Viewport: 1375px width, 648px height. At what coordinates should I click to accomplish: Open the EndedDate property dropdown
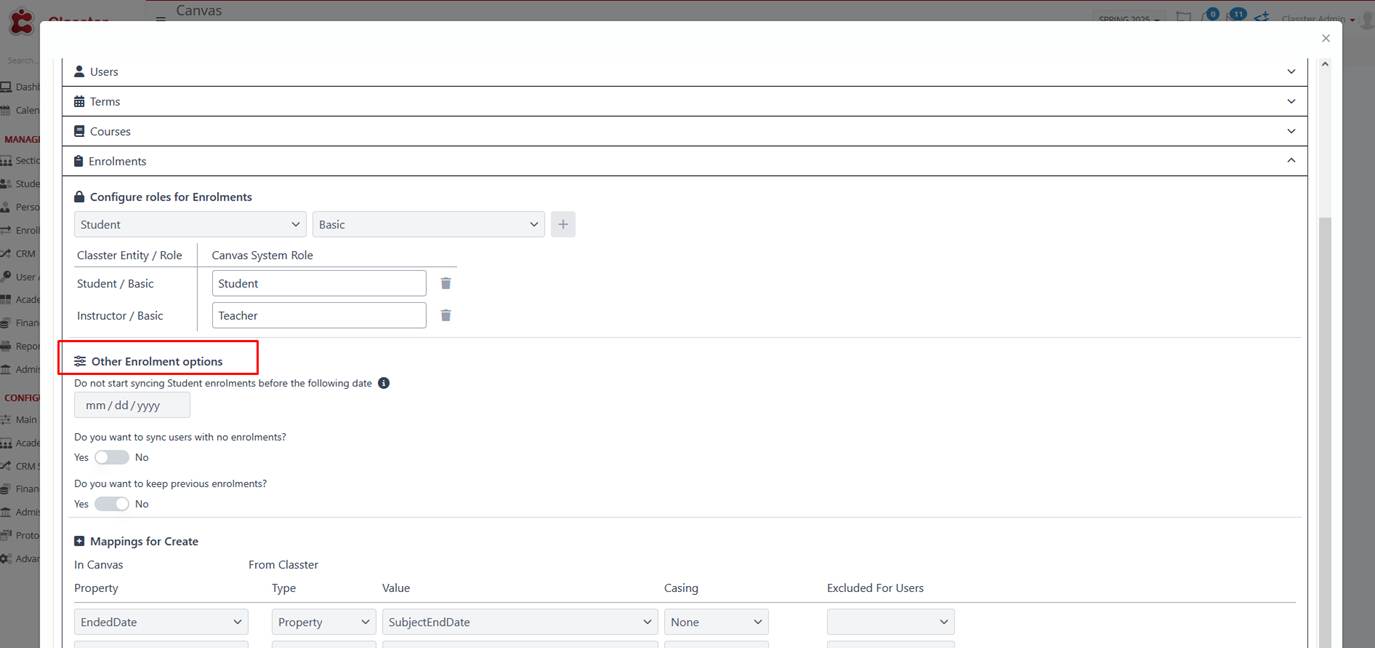pos(161,622)
